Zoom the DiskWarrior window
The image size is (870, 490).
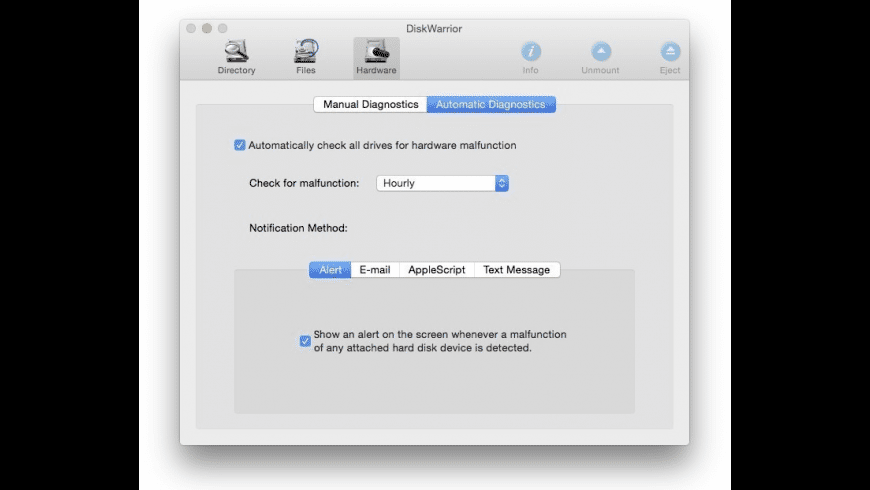point(222,28)
